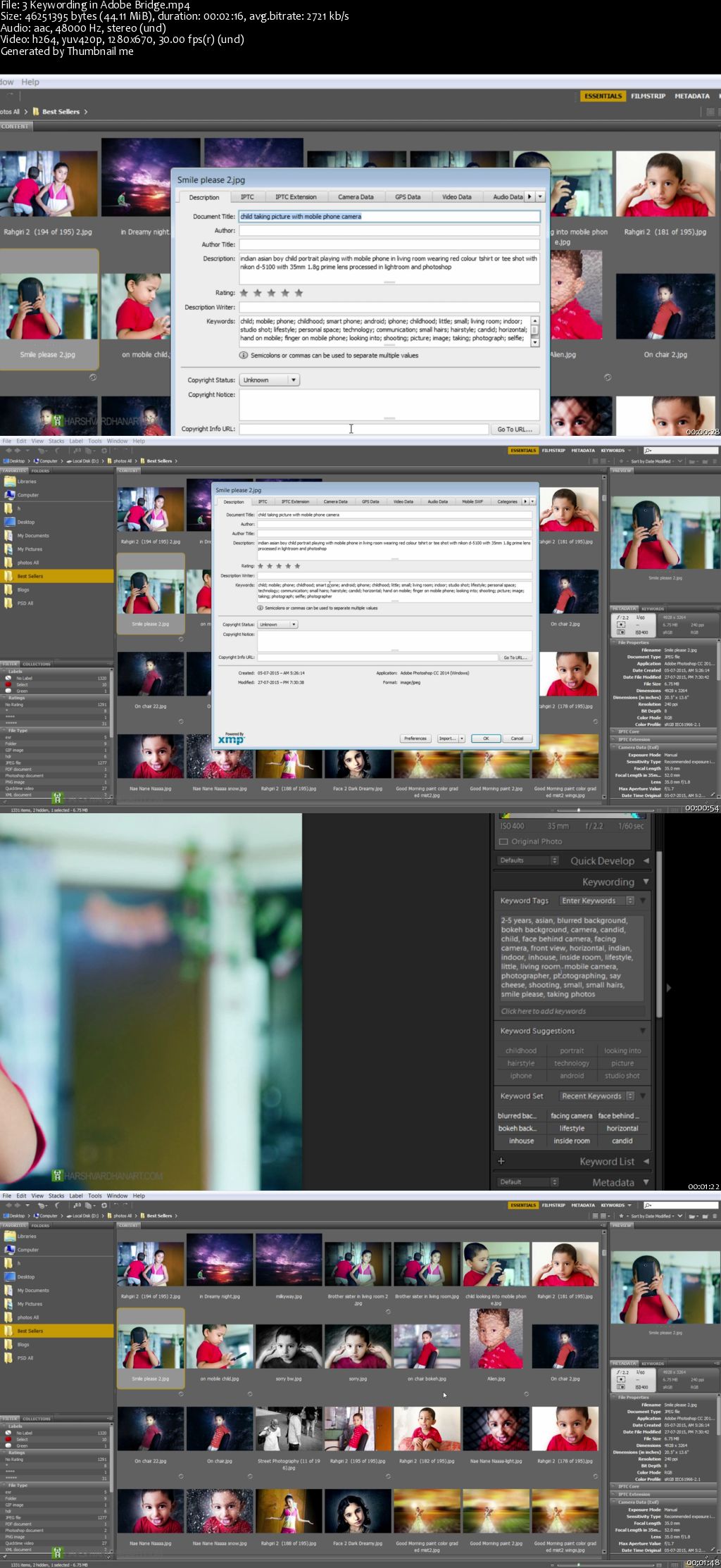721x1568 pixels.
Task: Open the Defaults preset dropdown beside Quick Develop
Action: pyautogui.click(x=528, y=860)
